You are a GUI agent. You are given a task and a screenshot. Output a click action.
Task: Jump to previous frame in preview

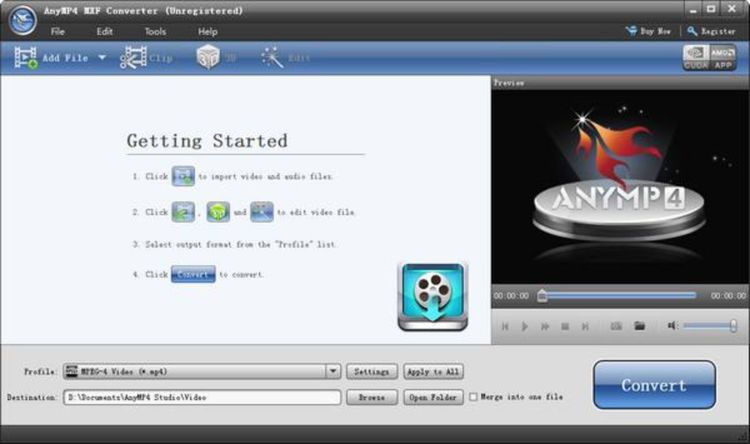pos(505,326)
